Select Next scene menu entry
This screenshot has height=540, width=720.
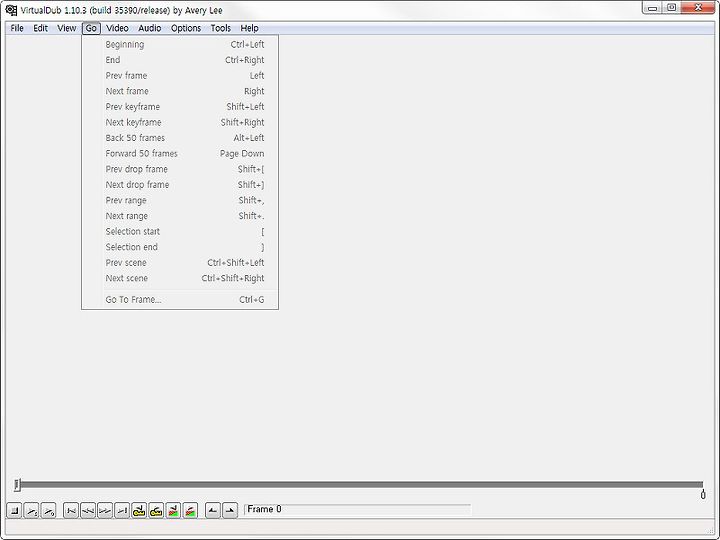pyautogui.click(x=180, y=279)
